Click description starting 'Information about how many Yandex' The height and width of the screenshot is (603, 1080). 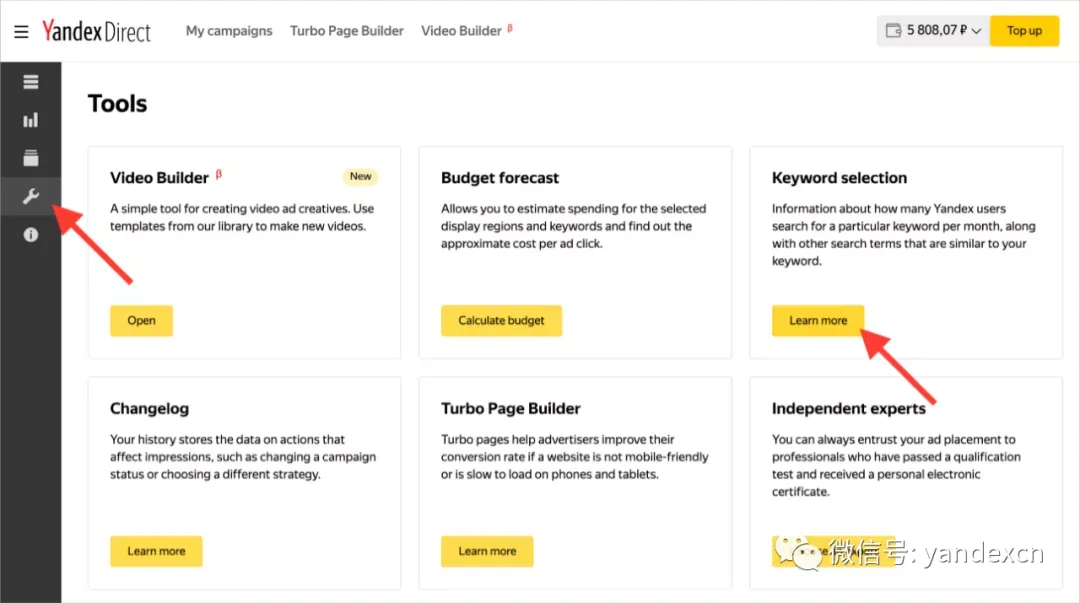pyautogui.click(x=904, y=235)
